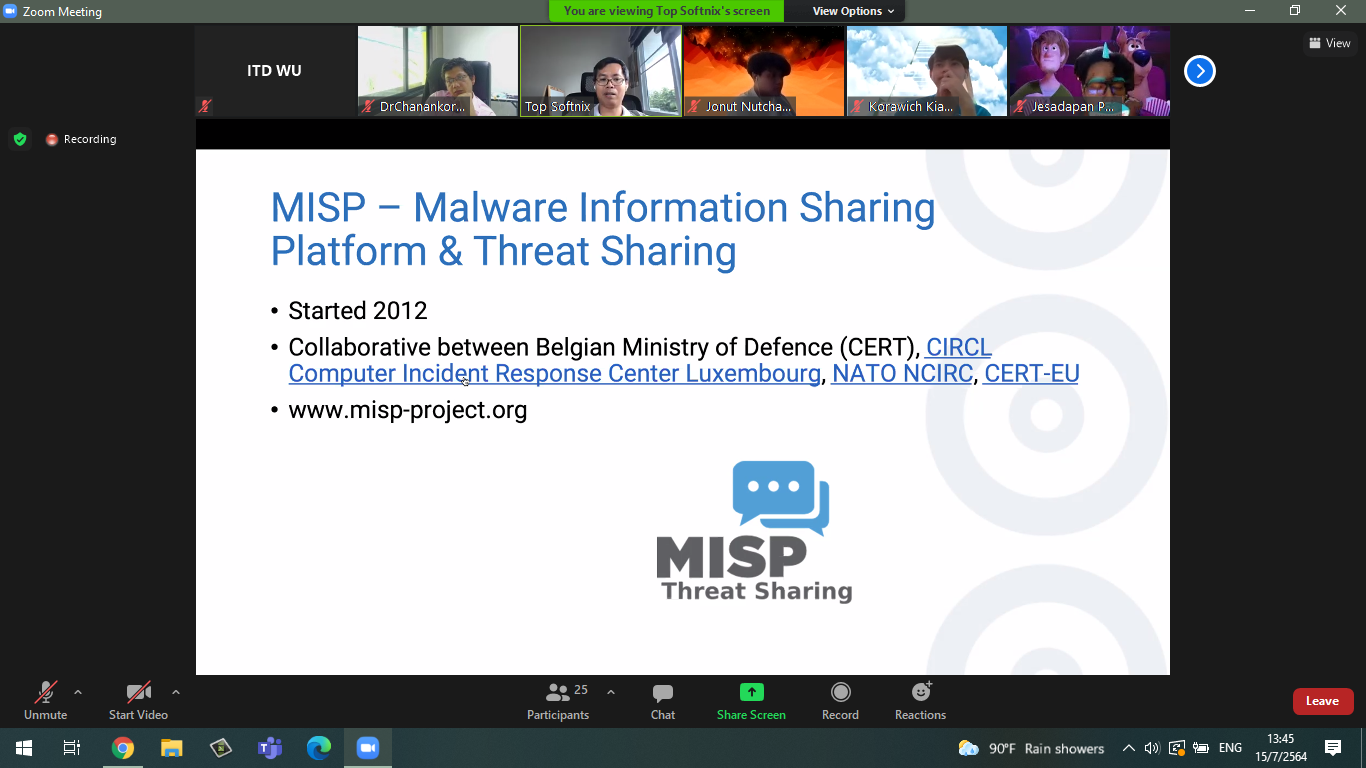Viewport: 1366px width, 768px height.
Task: Switch the ENG input language
Action: (x=1230, y=748)
